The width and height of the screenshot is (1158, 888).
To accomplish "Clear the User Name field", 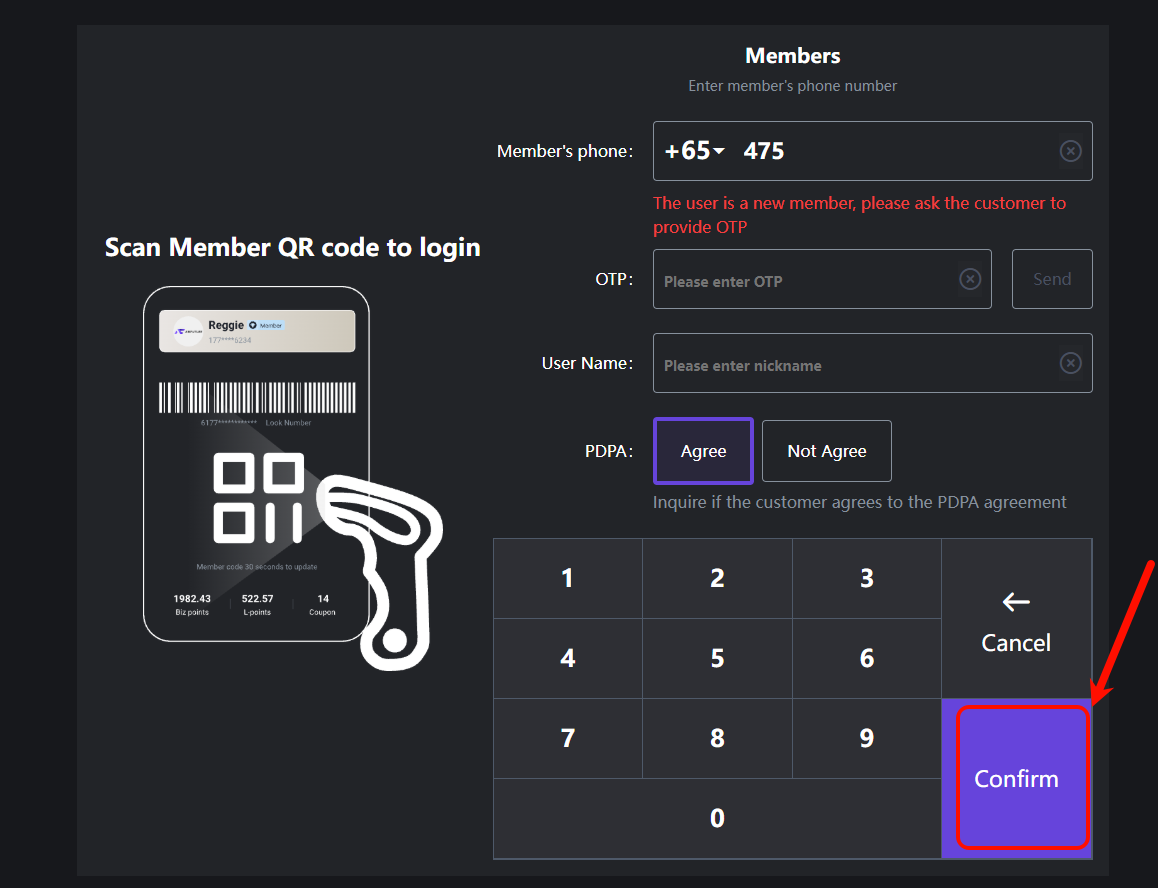I will [1070, 363].
